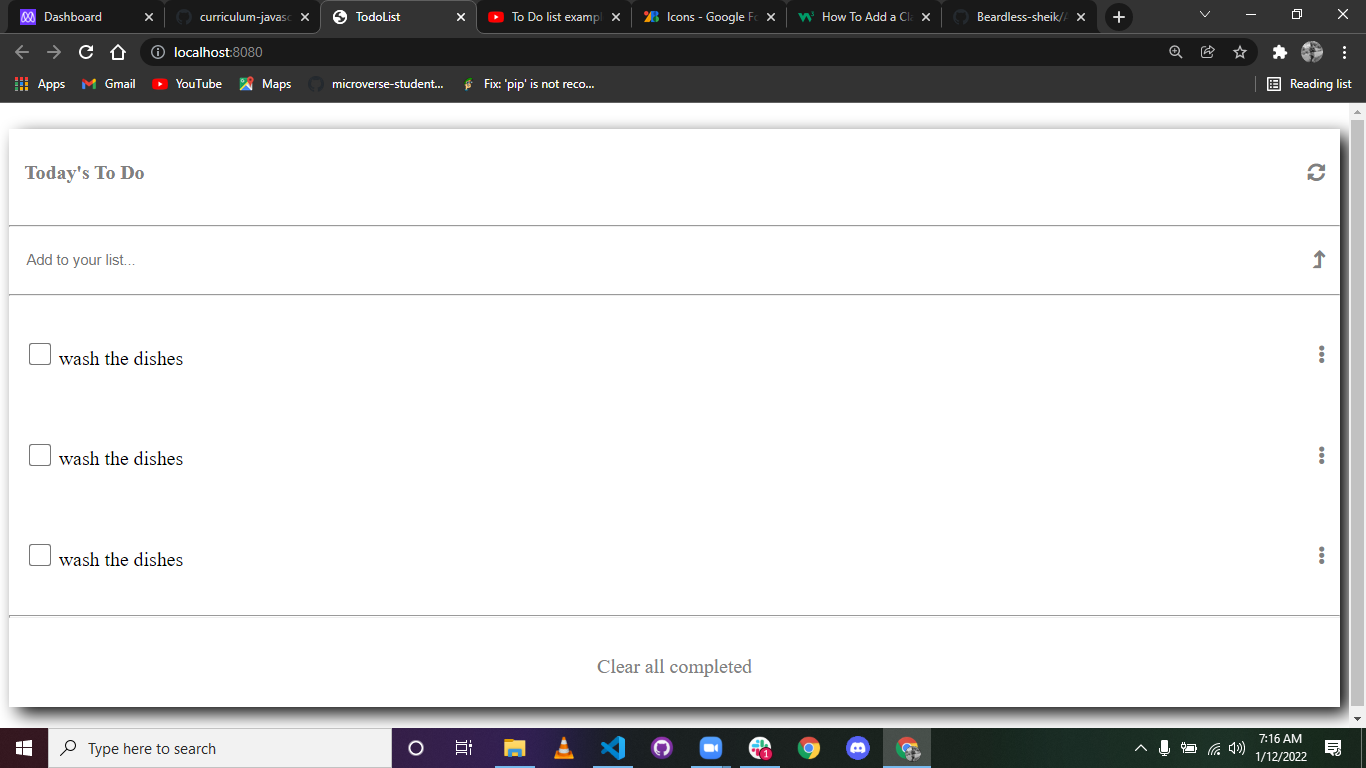Click the Today's To Do heading
Image resolution: width=1366 pixels, height=768 pixels.
85,173
